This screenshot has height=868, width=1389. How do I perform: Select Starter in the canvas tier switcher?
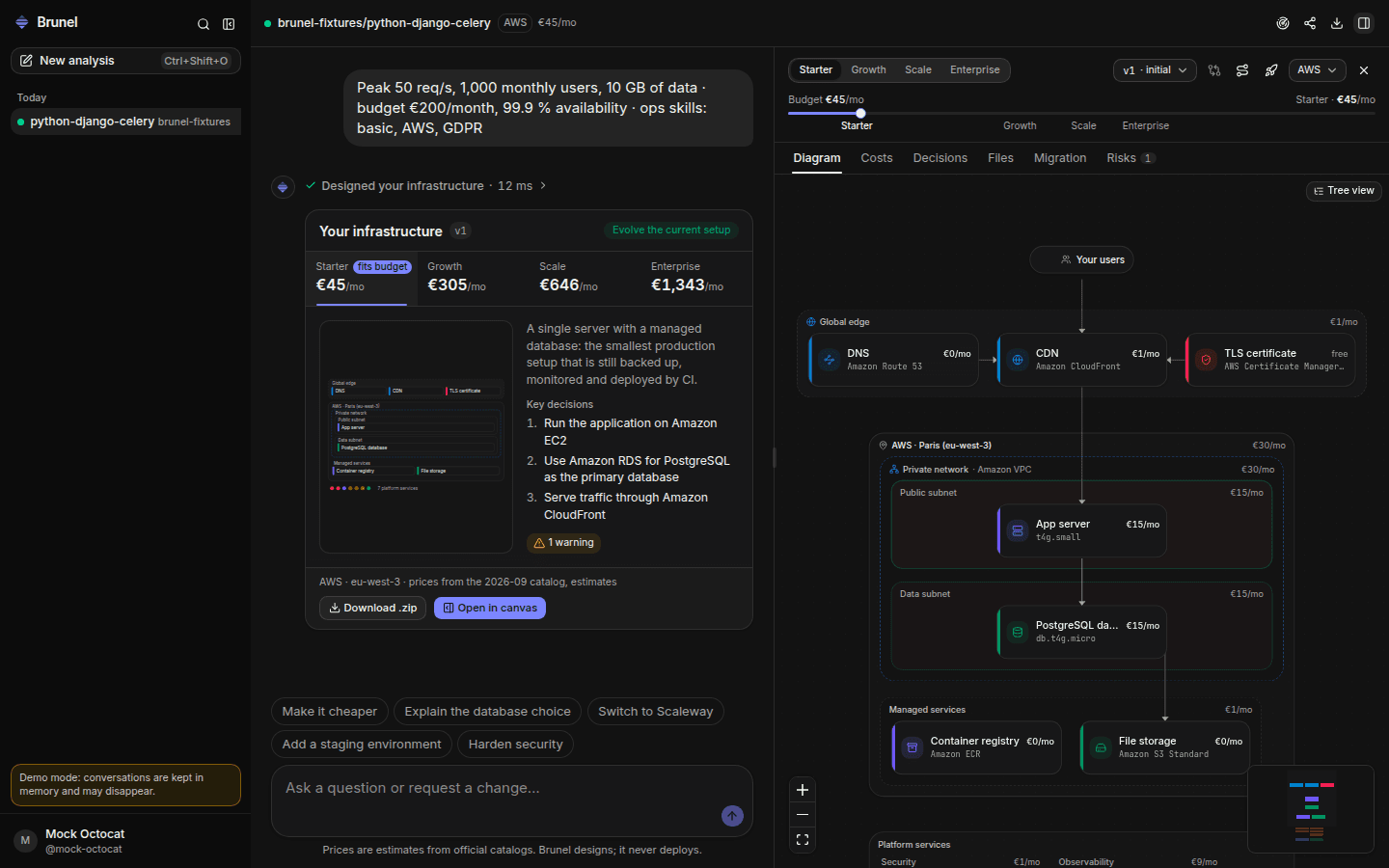[x=815, y=70]
